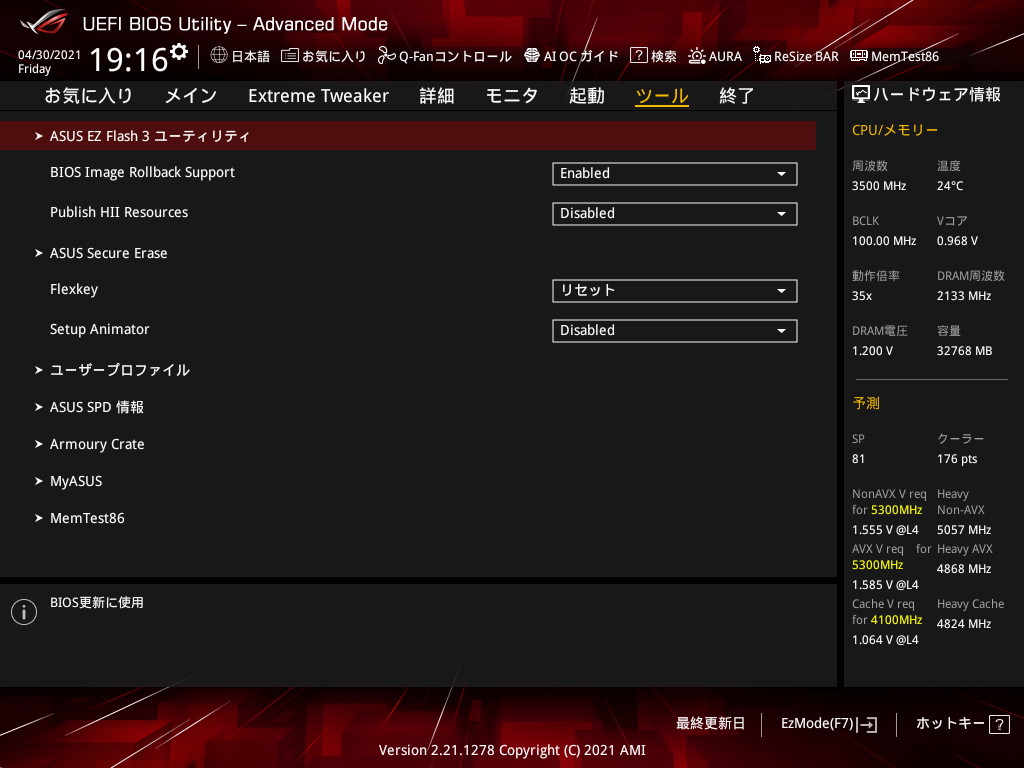Switch to メイン tab
This screenshot has height=768, width=1024.
tap(191, 96)
